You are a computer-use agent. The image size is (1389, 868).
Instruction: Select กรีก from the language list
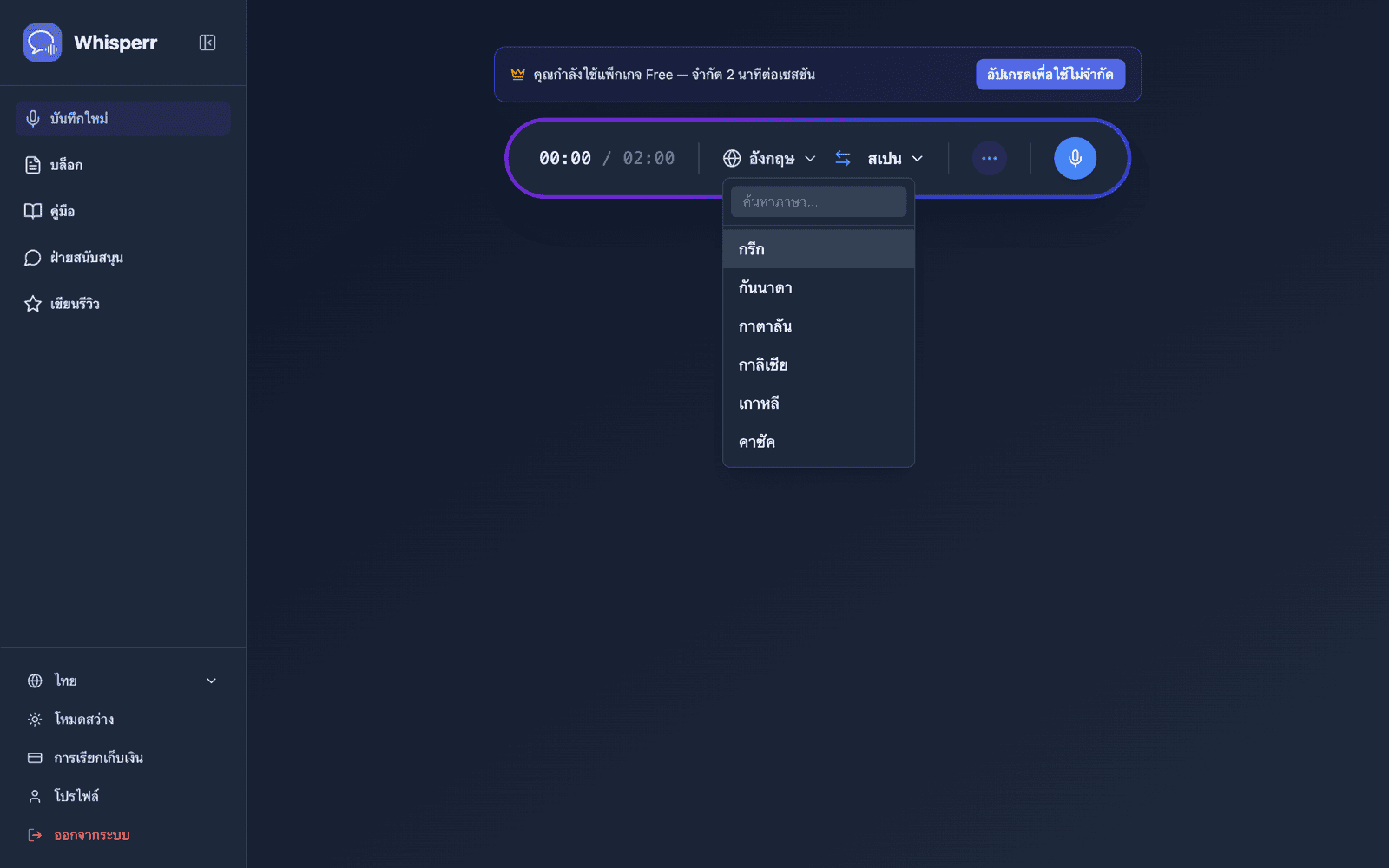(819, 249)
